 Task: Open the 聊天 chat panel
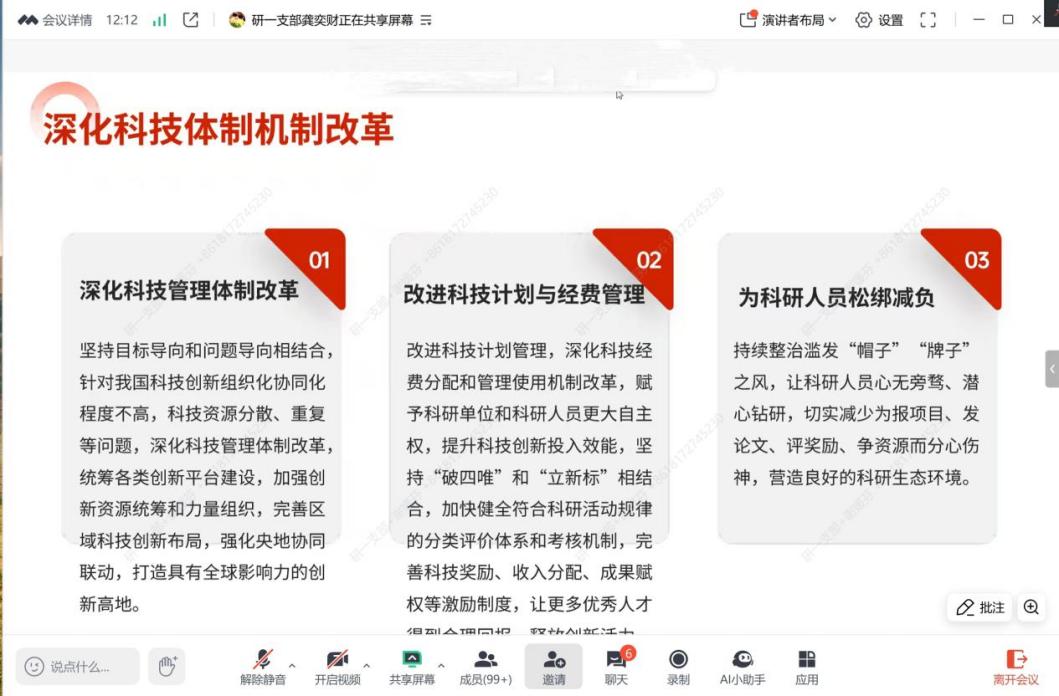(x=616, y=660)
